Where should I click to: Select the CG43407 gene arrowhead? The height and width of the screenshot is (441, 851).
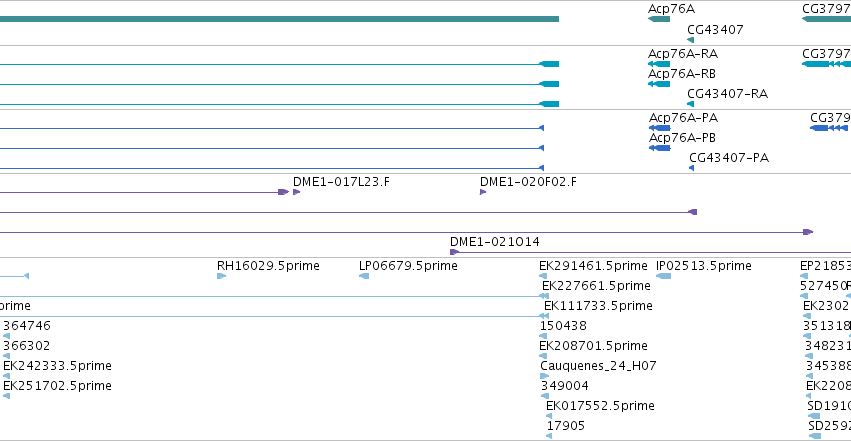[x=690, y=40]
